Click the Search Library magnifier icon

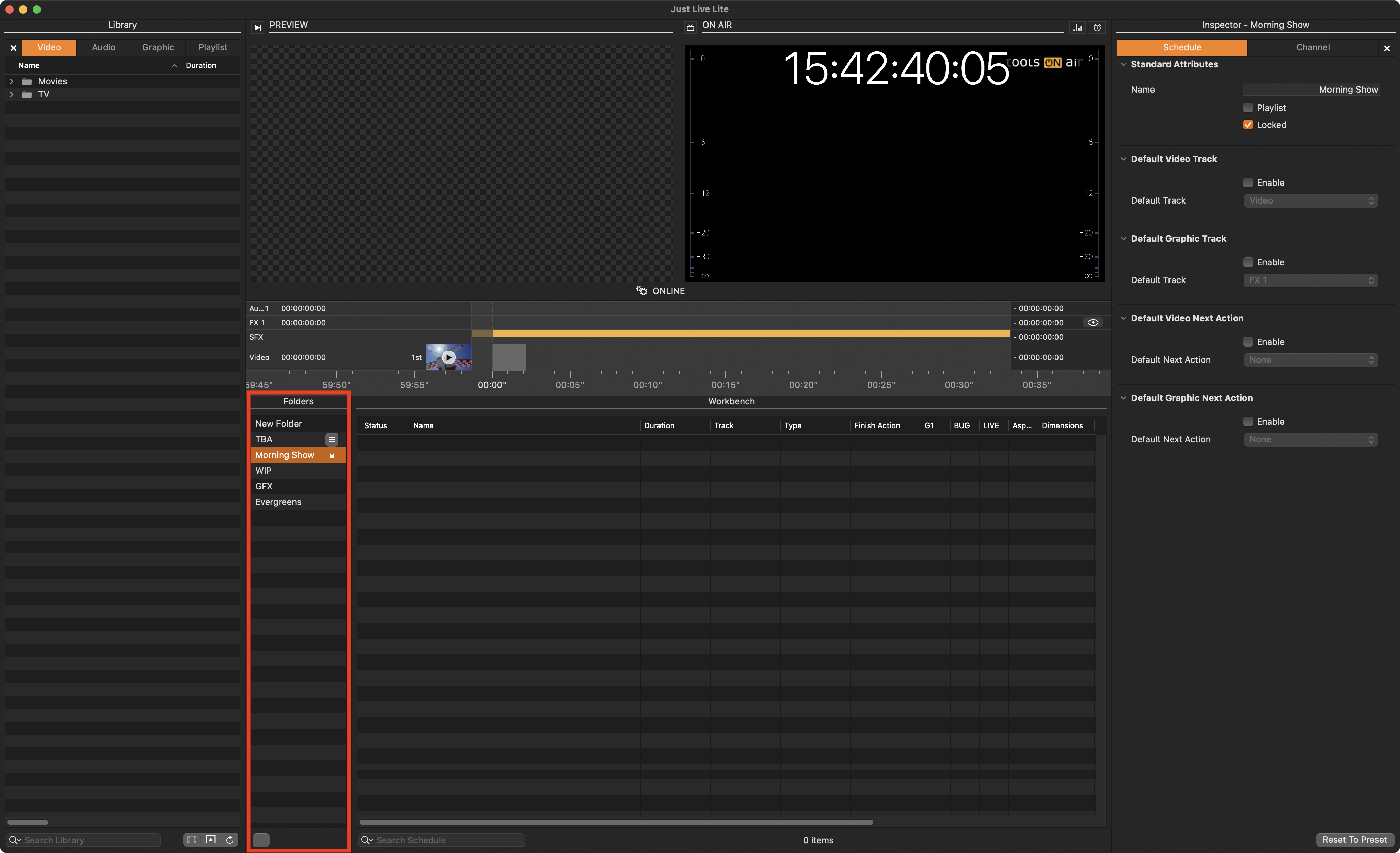coord(14,840)
